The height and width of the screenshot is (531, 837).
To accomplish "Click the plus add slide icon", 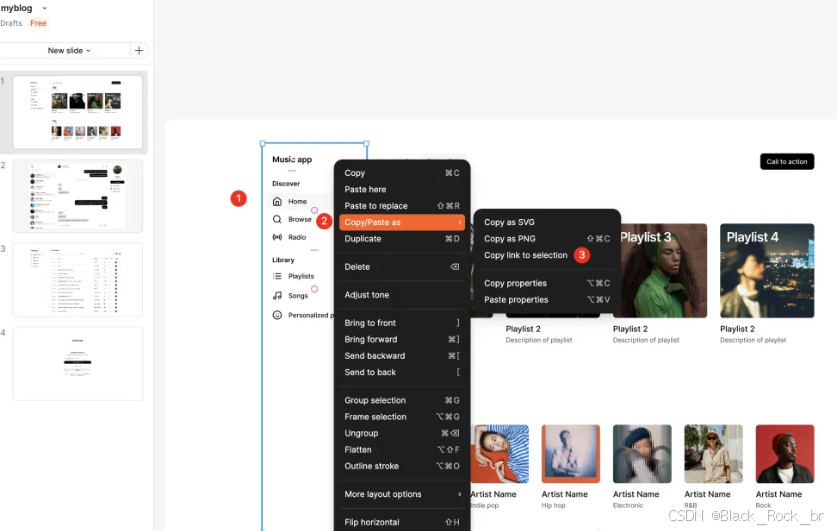I will point(139,51).
